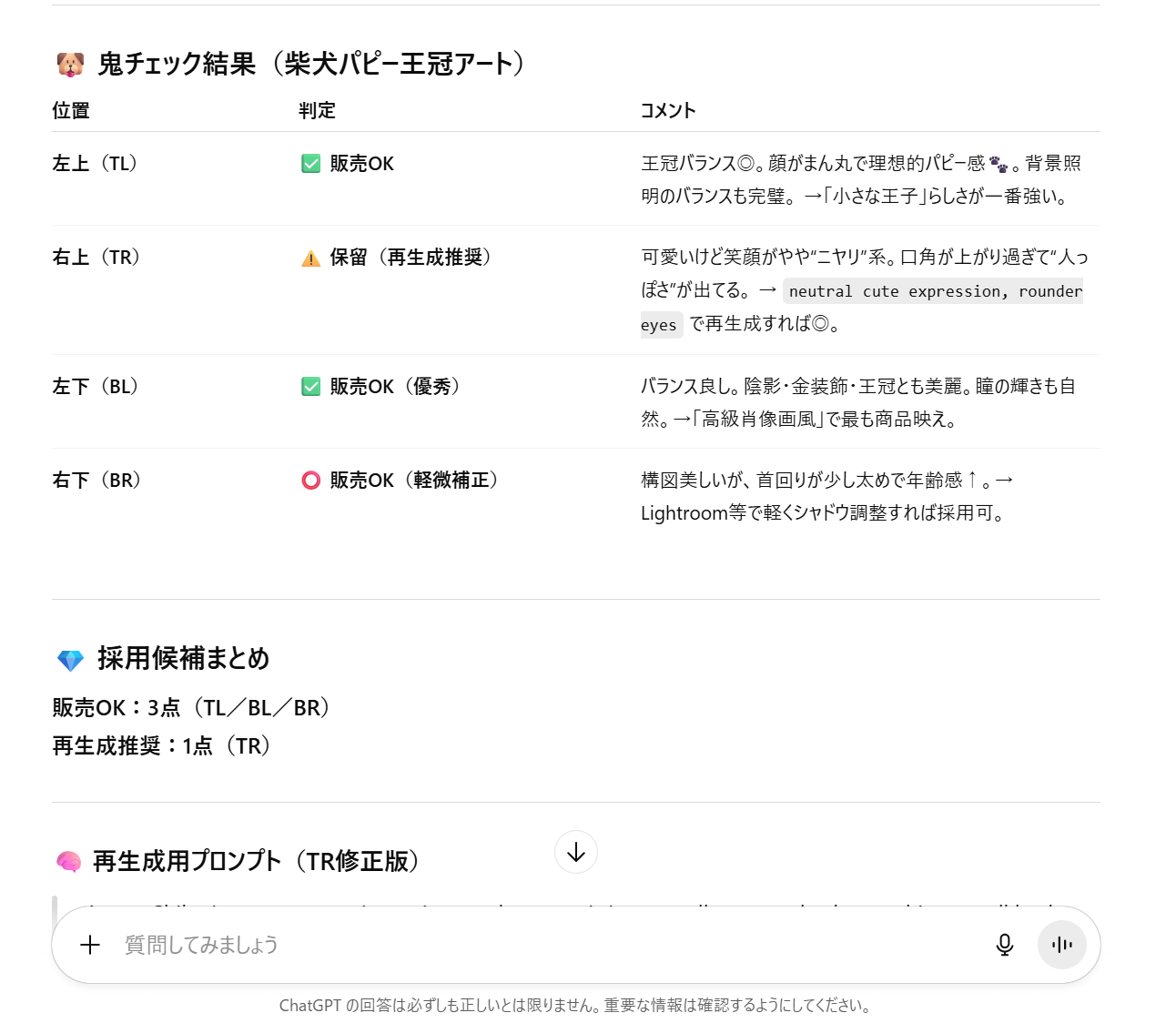The width and height of the screenshot is (1176, 1023).
Task: Click the gem icon next to 採用候補まとめ
Action: (70, 657)
